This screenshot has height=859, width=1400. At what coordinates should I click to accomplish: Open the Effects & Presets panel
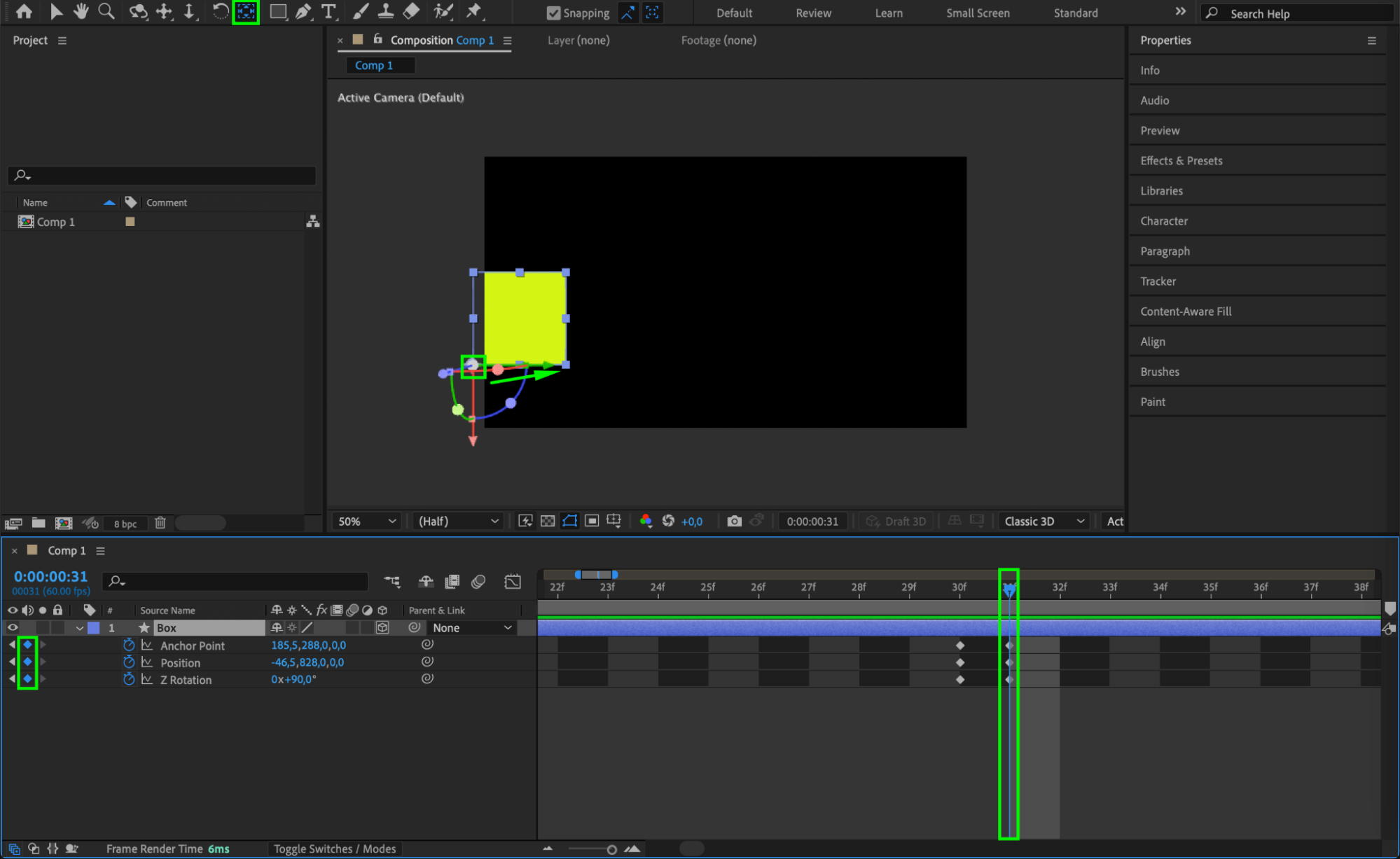coord(1181,160)
